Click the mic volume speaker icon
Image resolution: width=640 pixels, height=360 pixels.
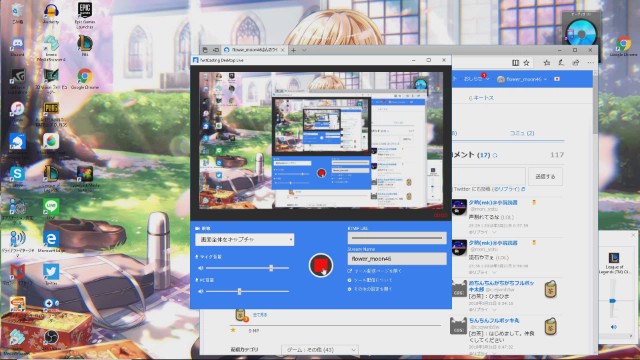pos(200,268)
